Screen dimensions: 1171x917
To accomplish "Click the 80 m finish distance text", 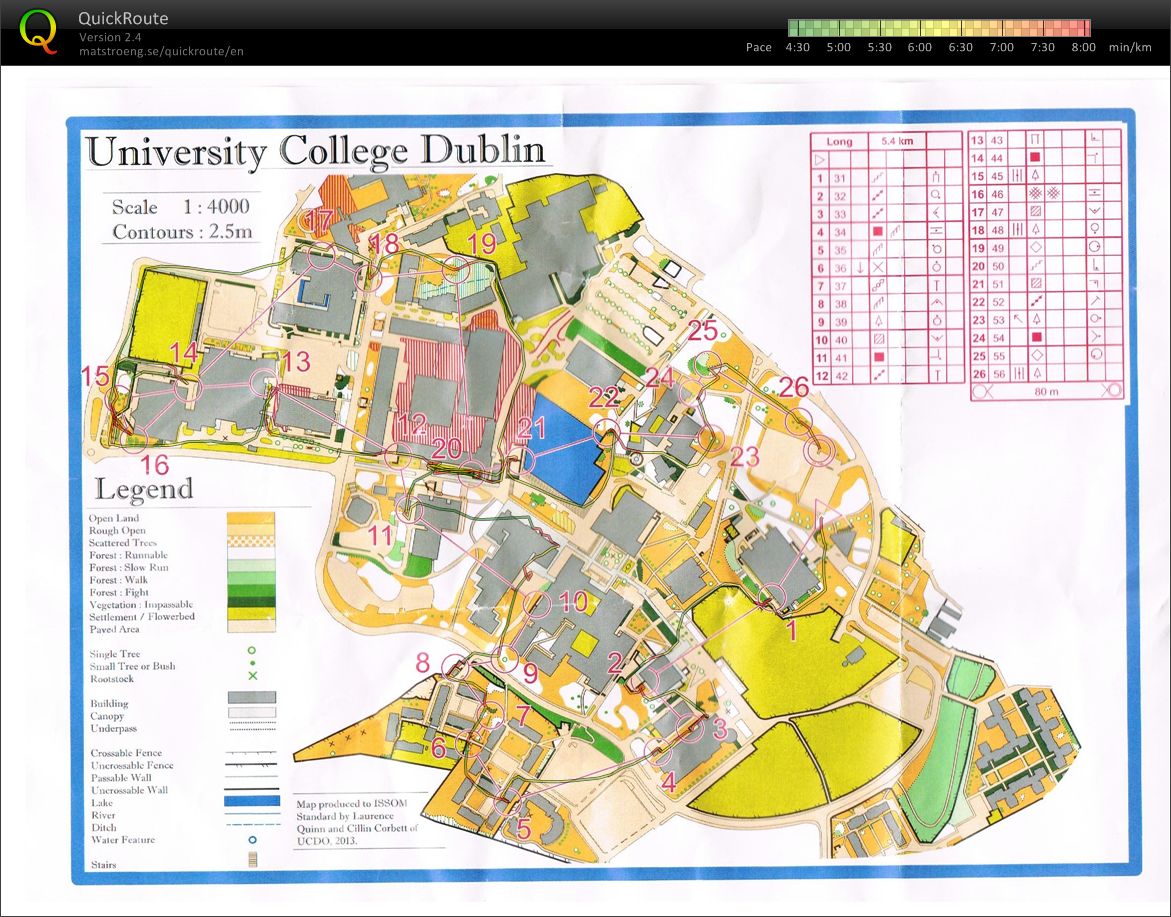I will point(1046,391).
